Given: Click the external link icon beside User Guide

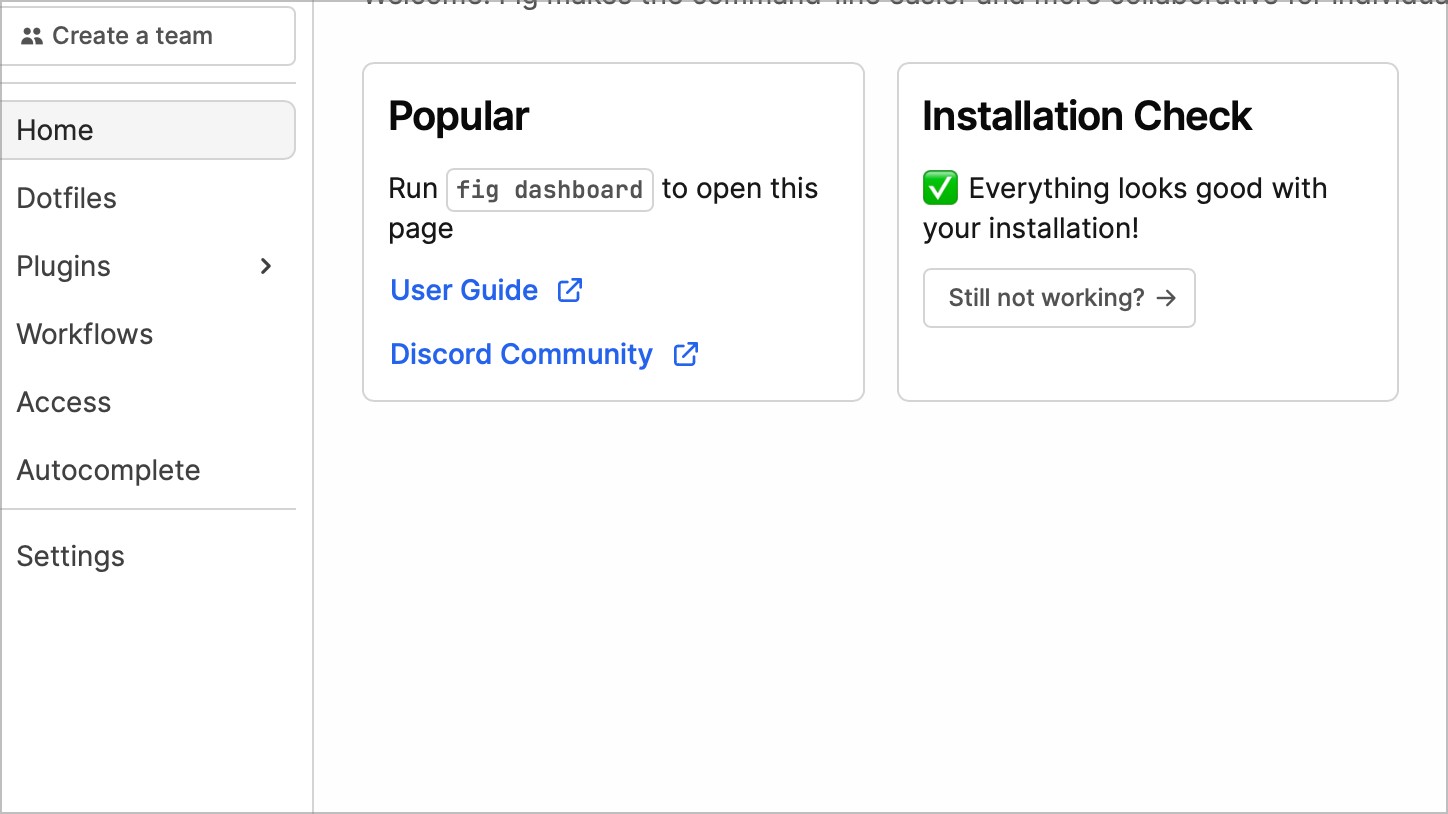Looking at the screenshot, I should [570, 290].
